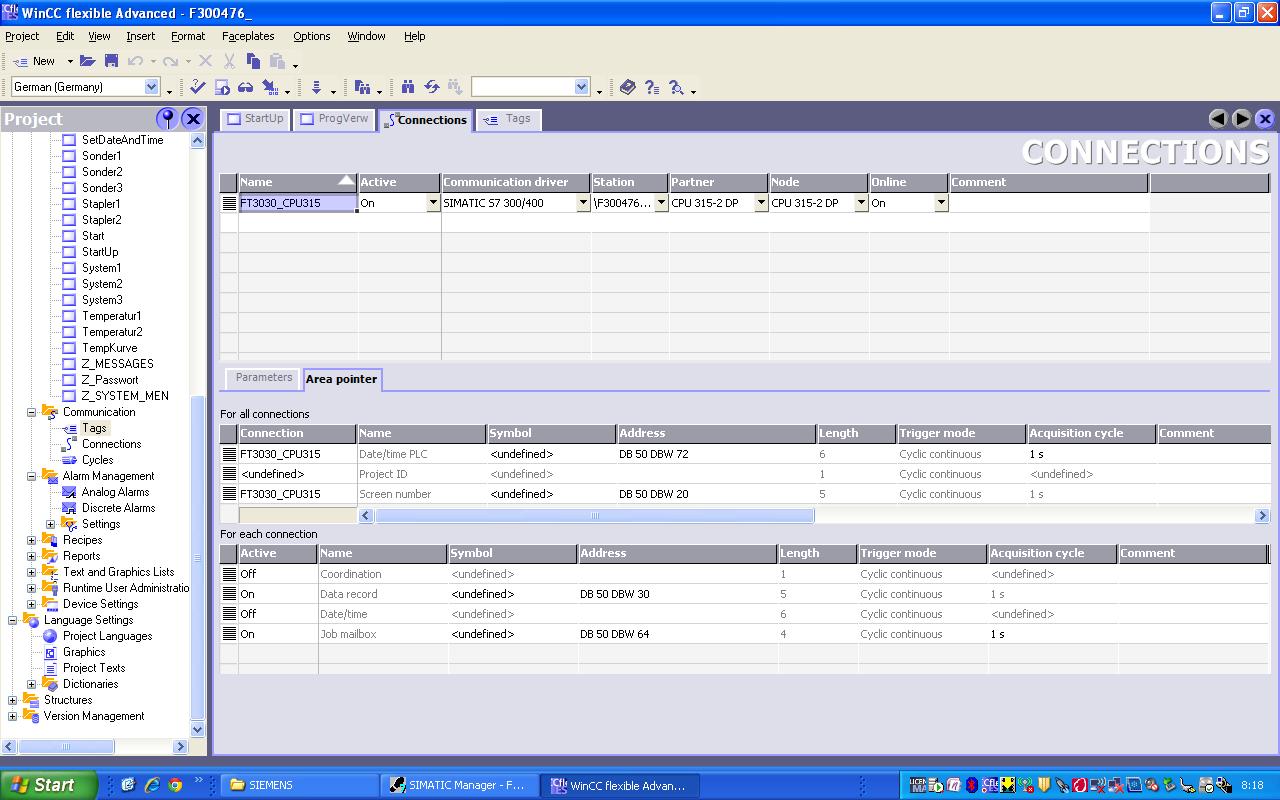This screenshot has width=1280, height=800.
Task: Select Project Languages in project tree
Action: pos(107,636)
